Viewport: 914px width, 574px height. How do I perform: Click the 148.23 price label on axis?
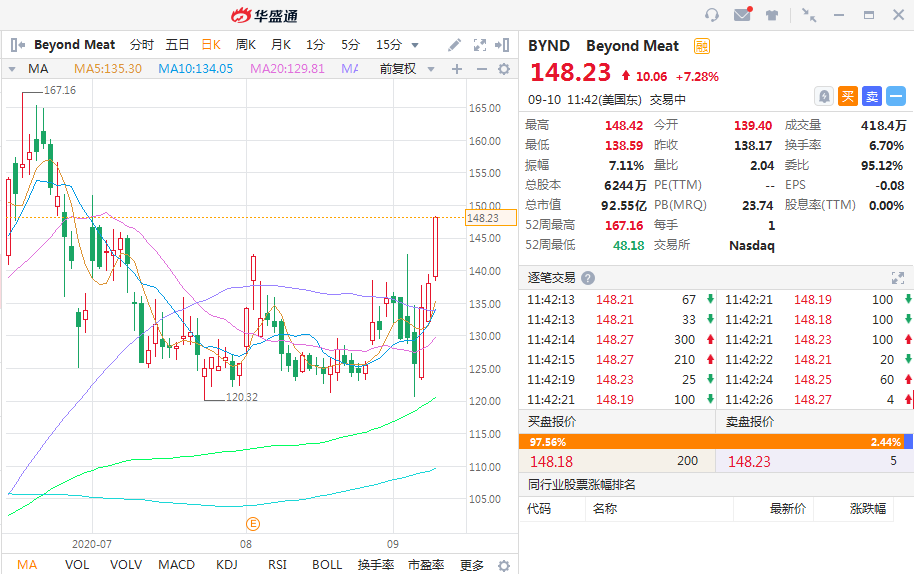[491, 218]
